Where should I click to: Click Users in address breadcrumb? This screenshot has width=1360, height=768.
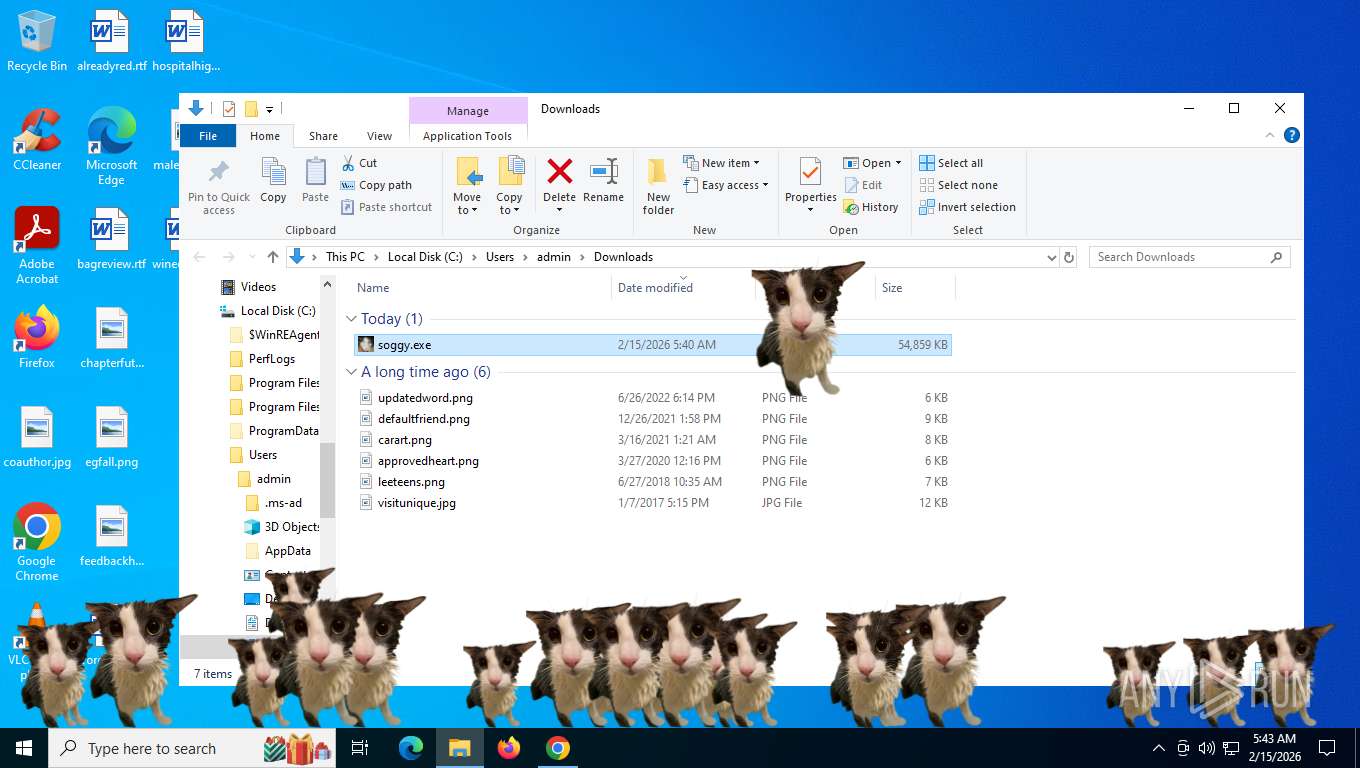click(x=500, y=257)
